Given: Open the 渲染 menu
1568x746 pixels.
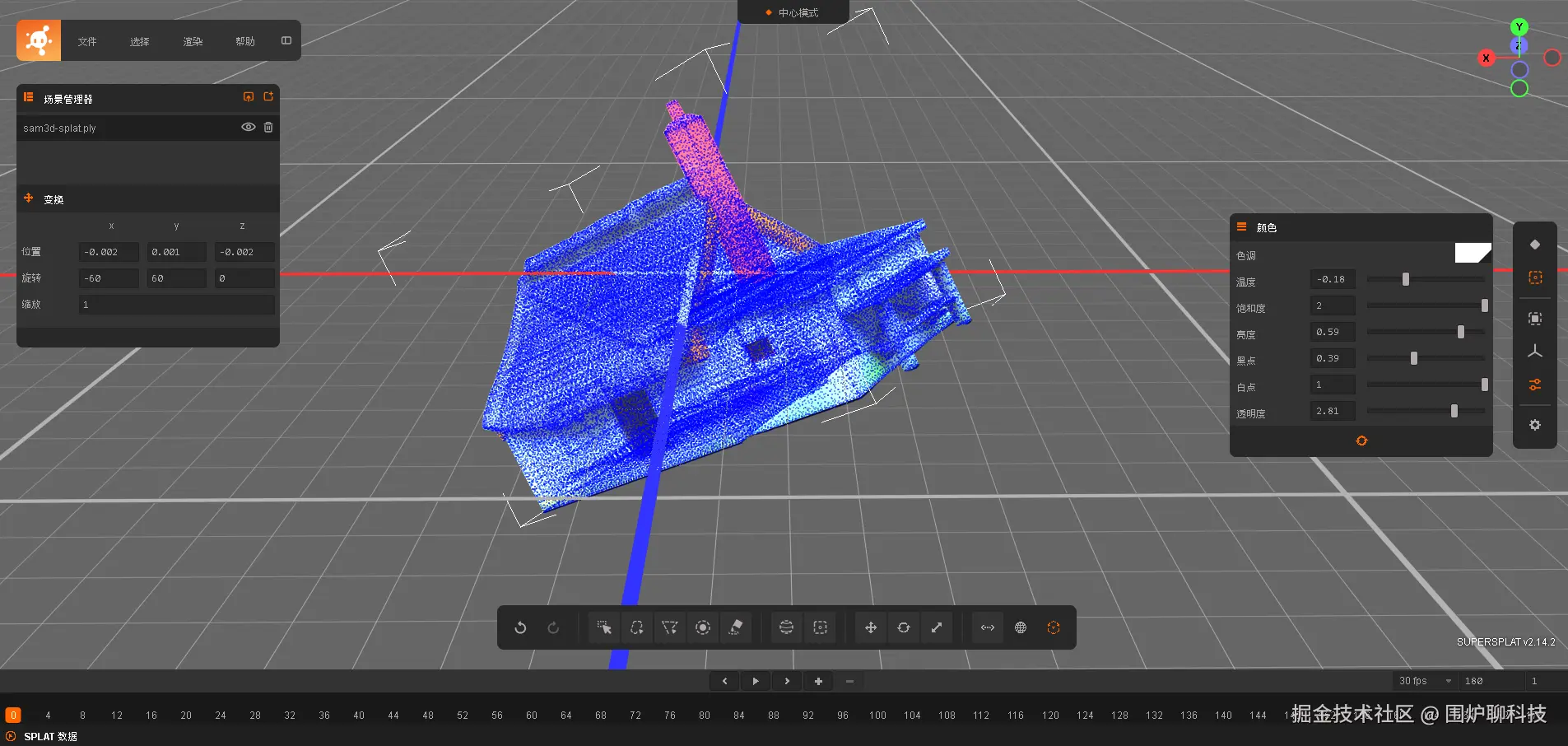Looking at the screenshot, I should pos(193,41).
